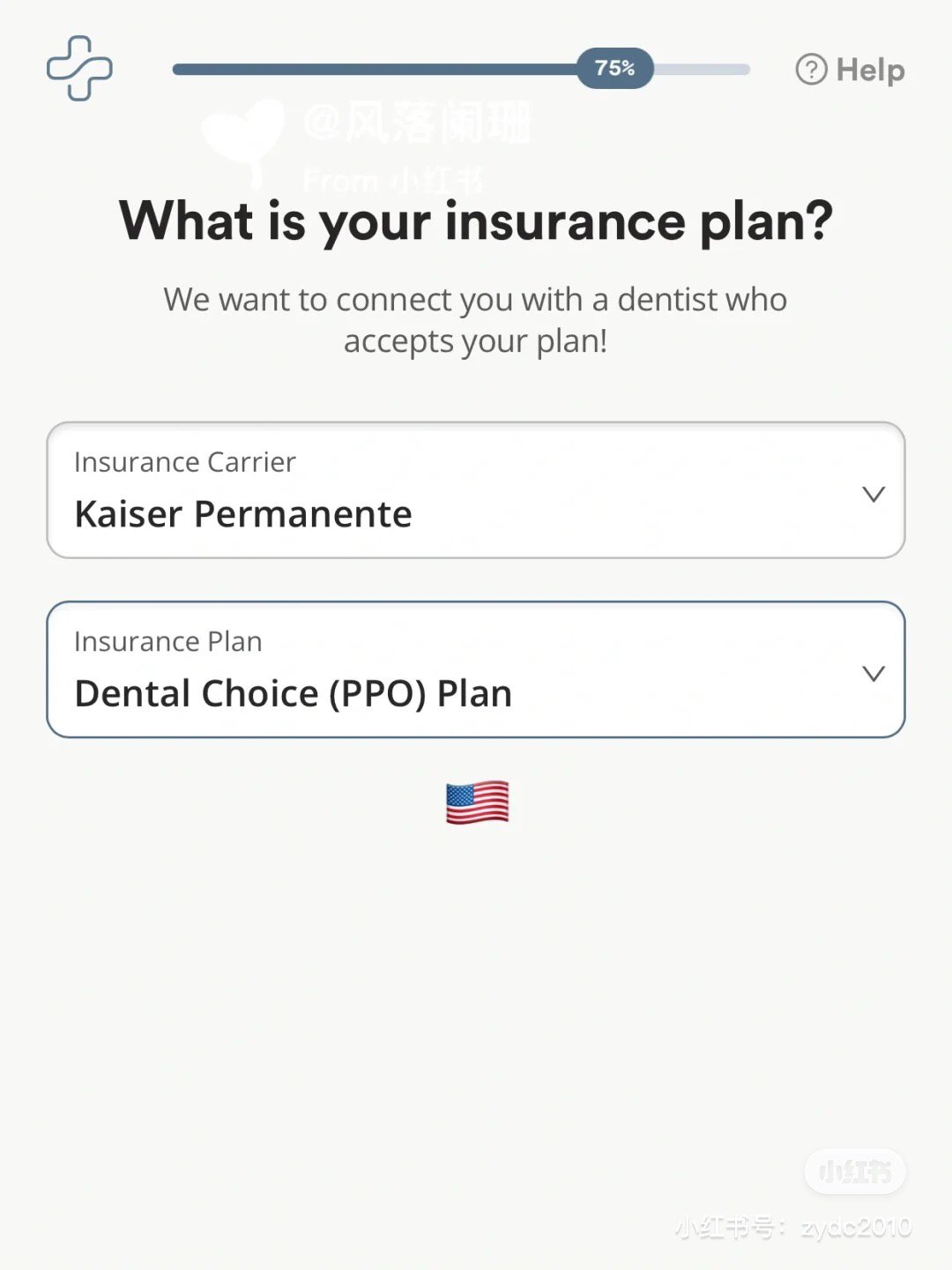
Task: Expand the Insurance Plan chevron arrow
Action: pos(873,674)
